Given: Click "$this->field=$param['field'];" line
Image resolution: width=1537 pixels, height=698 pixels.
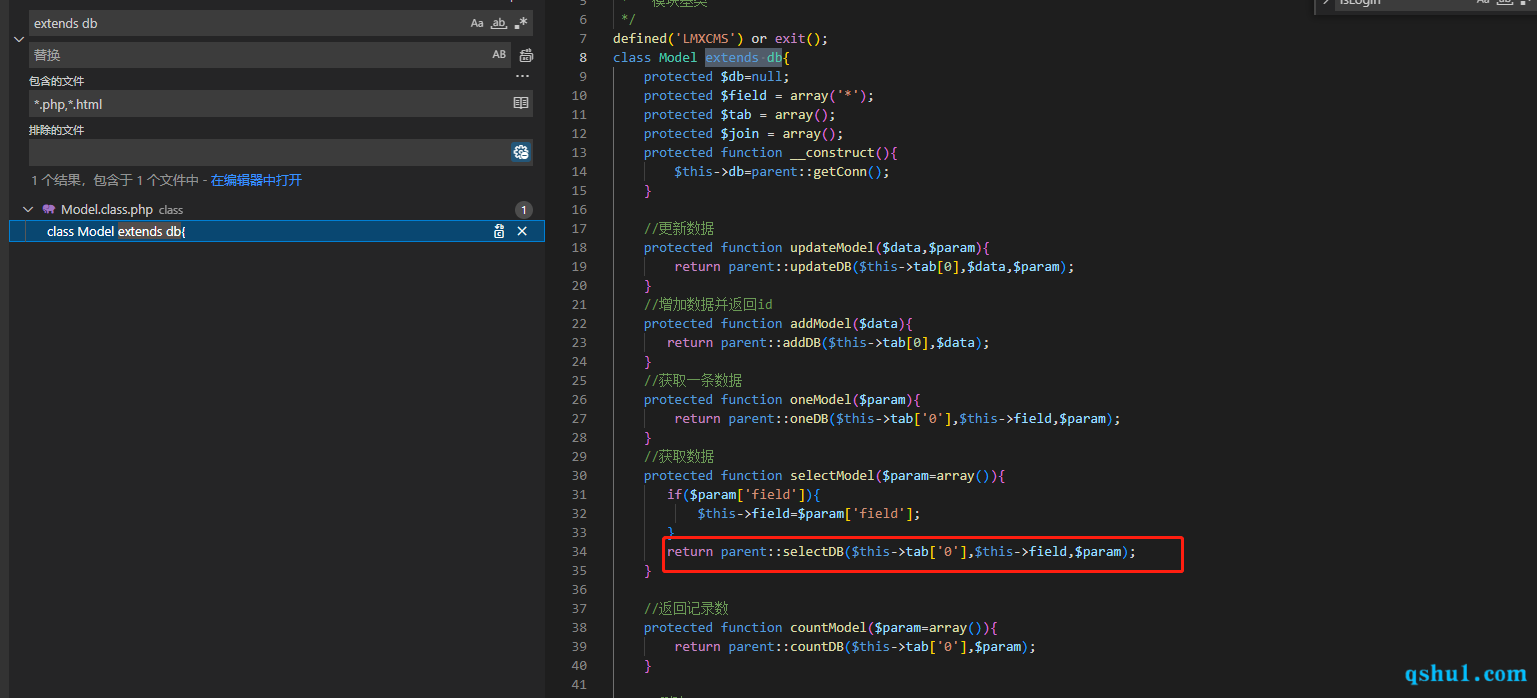Looking at the screenshot, I should click(809, 514).
